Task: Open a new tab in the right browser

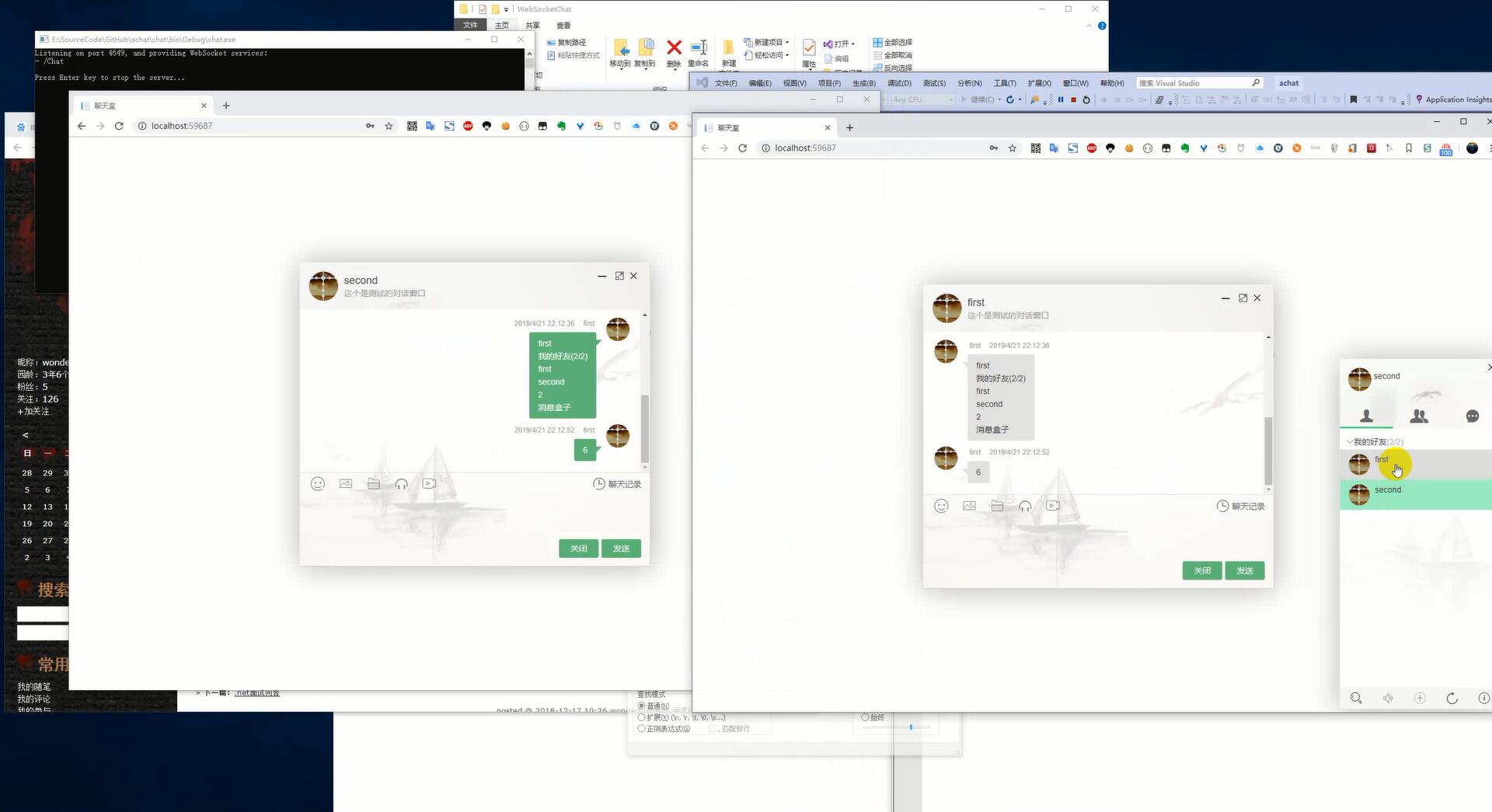Action: [x=849, y=127]
